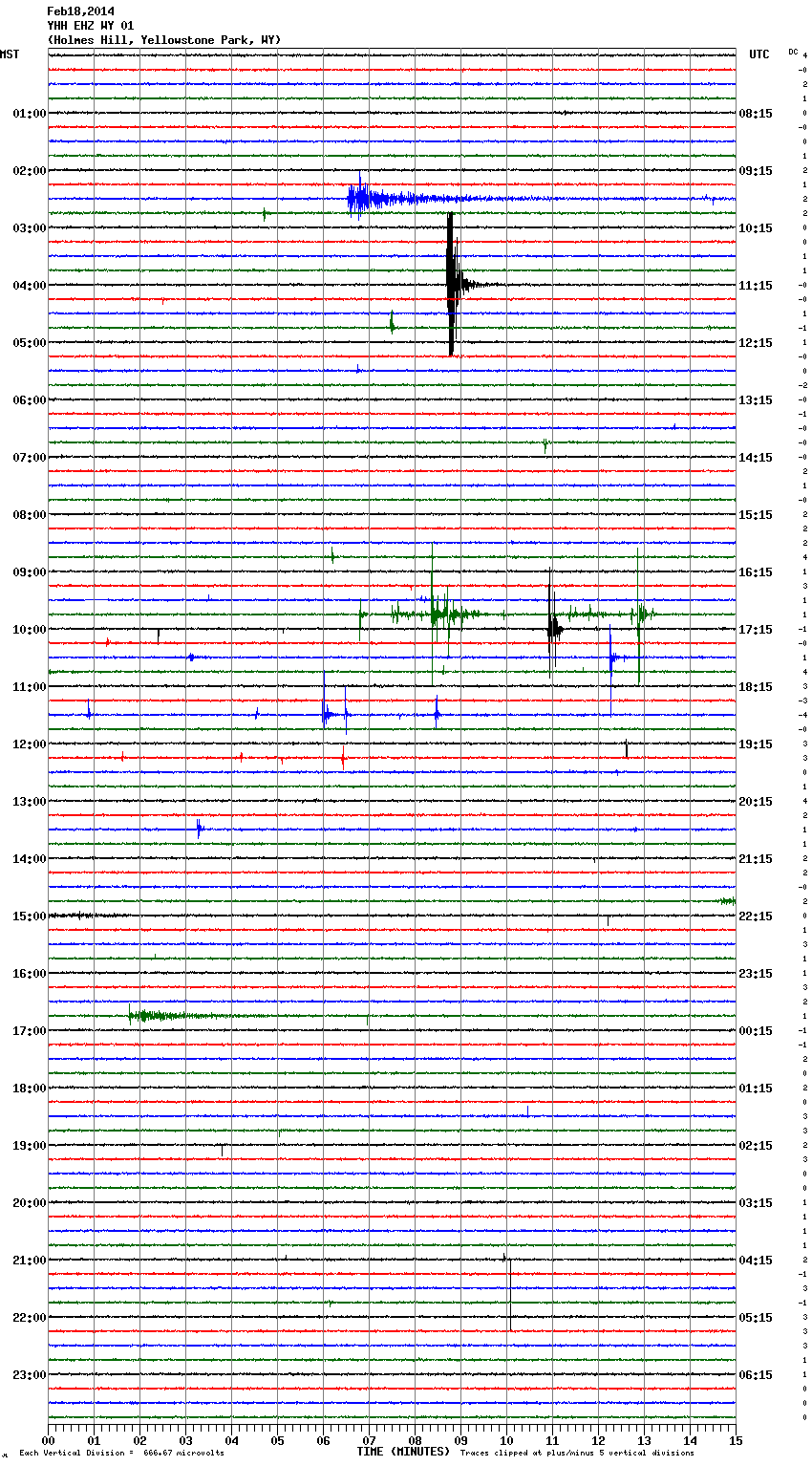The height and width of the screenshot is (1466, 812).
Task: Click minute tick label 03 on bottom axis
Action: pos(185,1441)
